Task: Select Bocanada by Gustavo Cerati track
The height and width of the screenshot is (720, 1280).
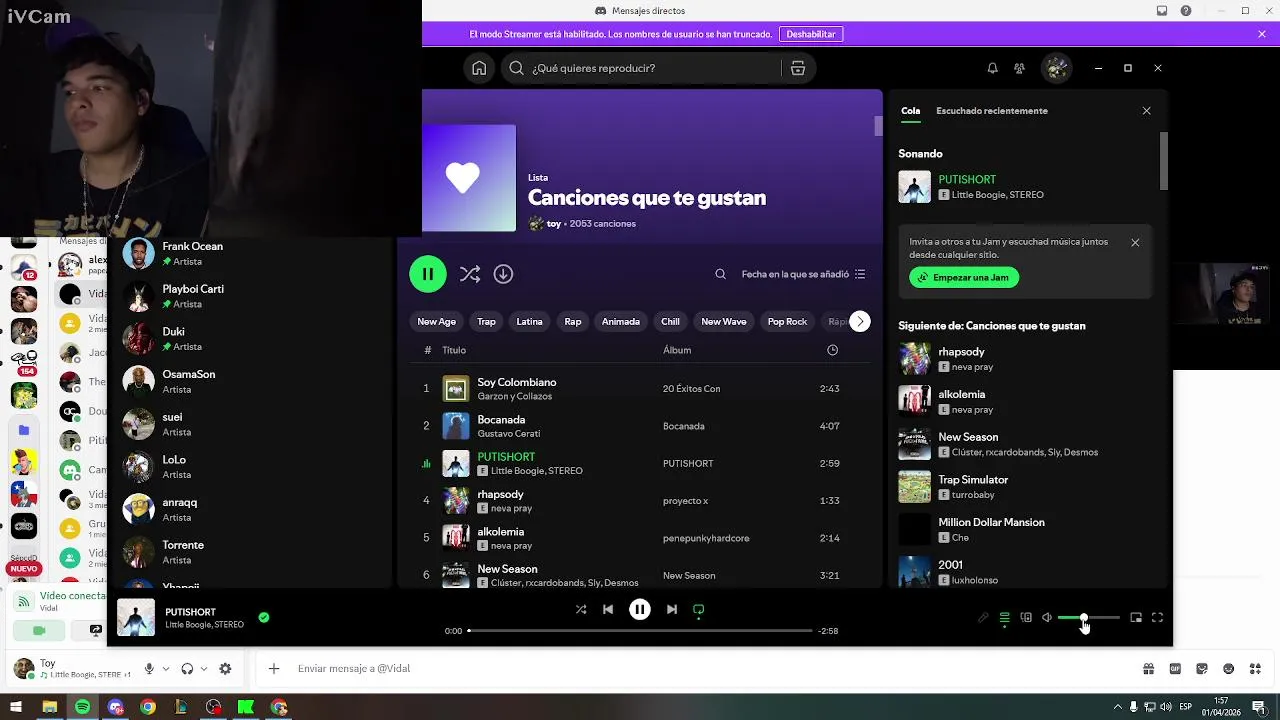Action: click(x=640, y=426)
